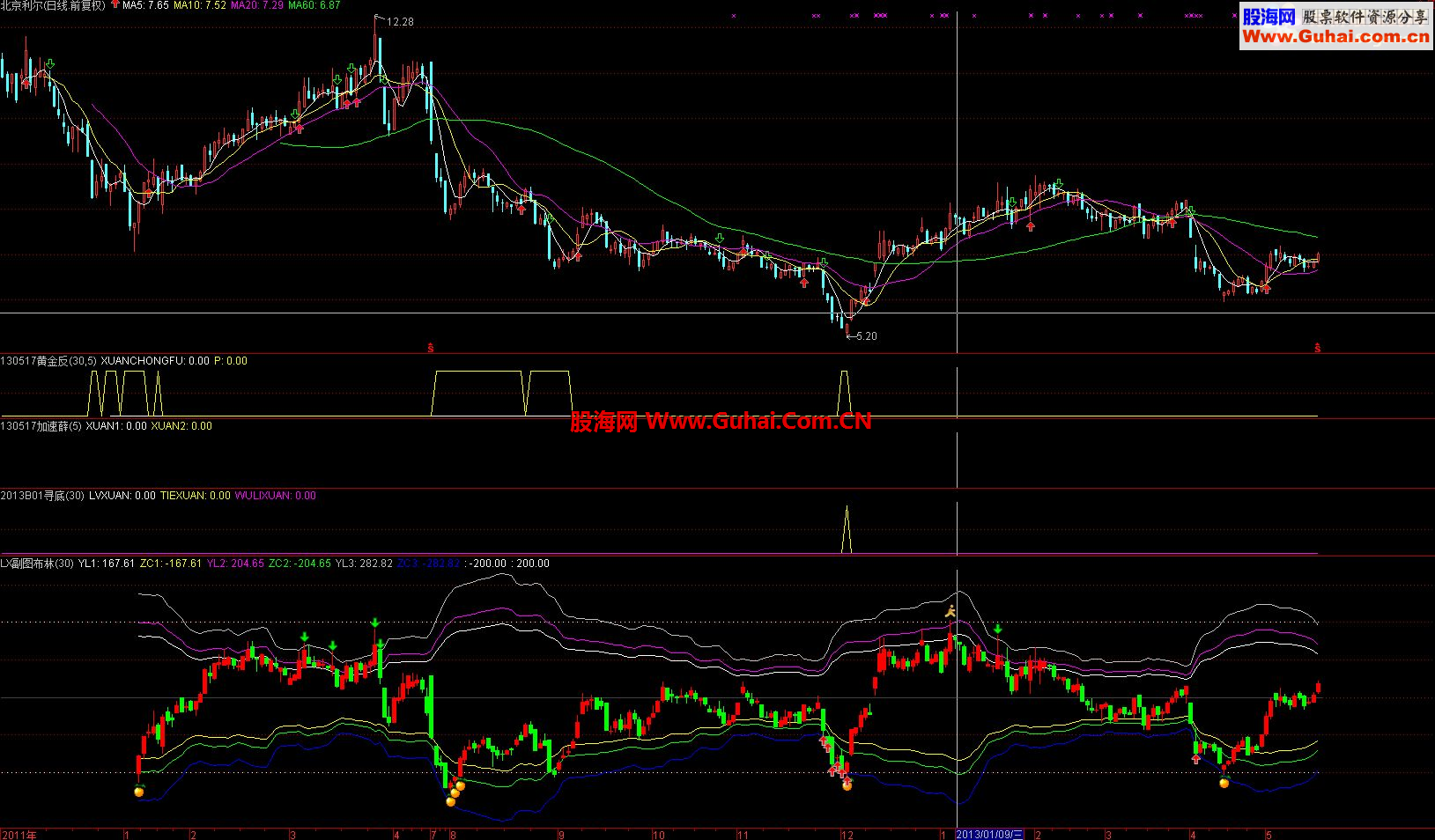Click the MA60: 6.87 label
This screenshot has height=840, width=1435.
click(314, 5)
